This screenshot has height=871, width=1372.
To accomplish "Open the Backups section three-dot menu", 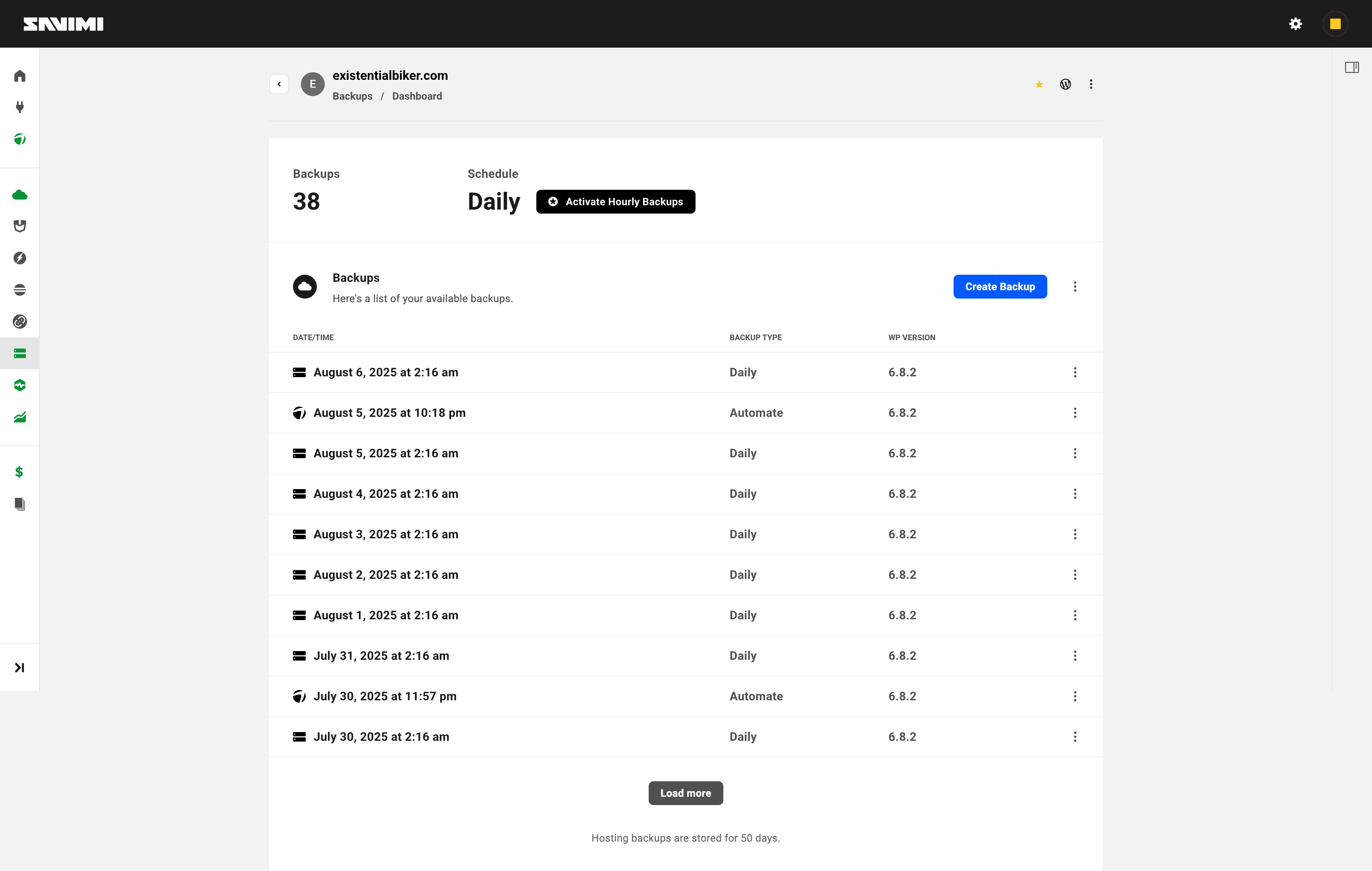I will (x=1075, y=287).
